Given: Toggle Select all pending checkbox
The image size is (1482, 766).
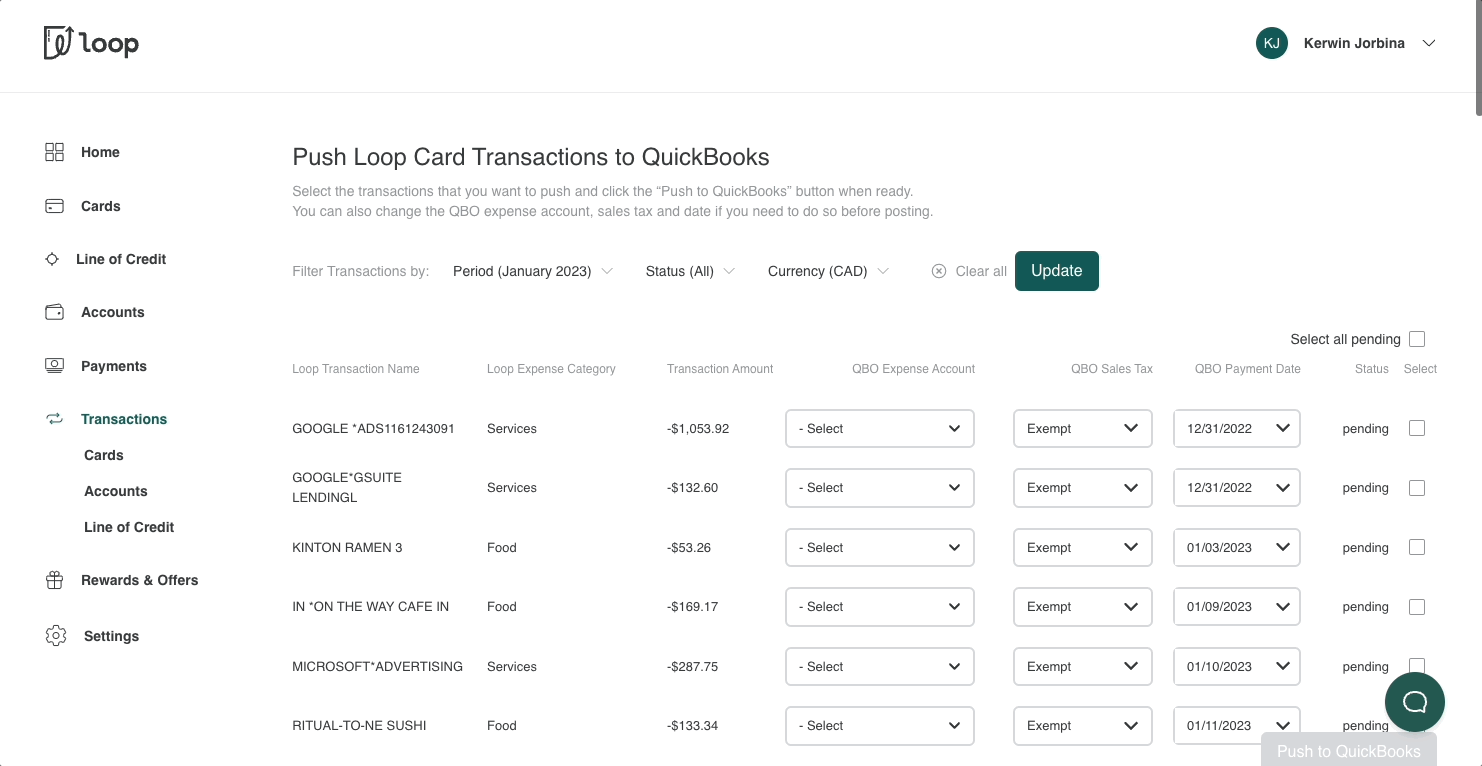Looking at the screenshot, I should tap(1417, 339).
